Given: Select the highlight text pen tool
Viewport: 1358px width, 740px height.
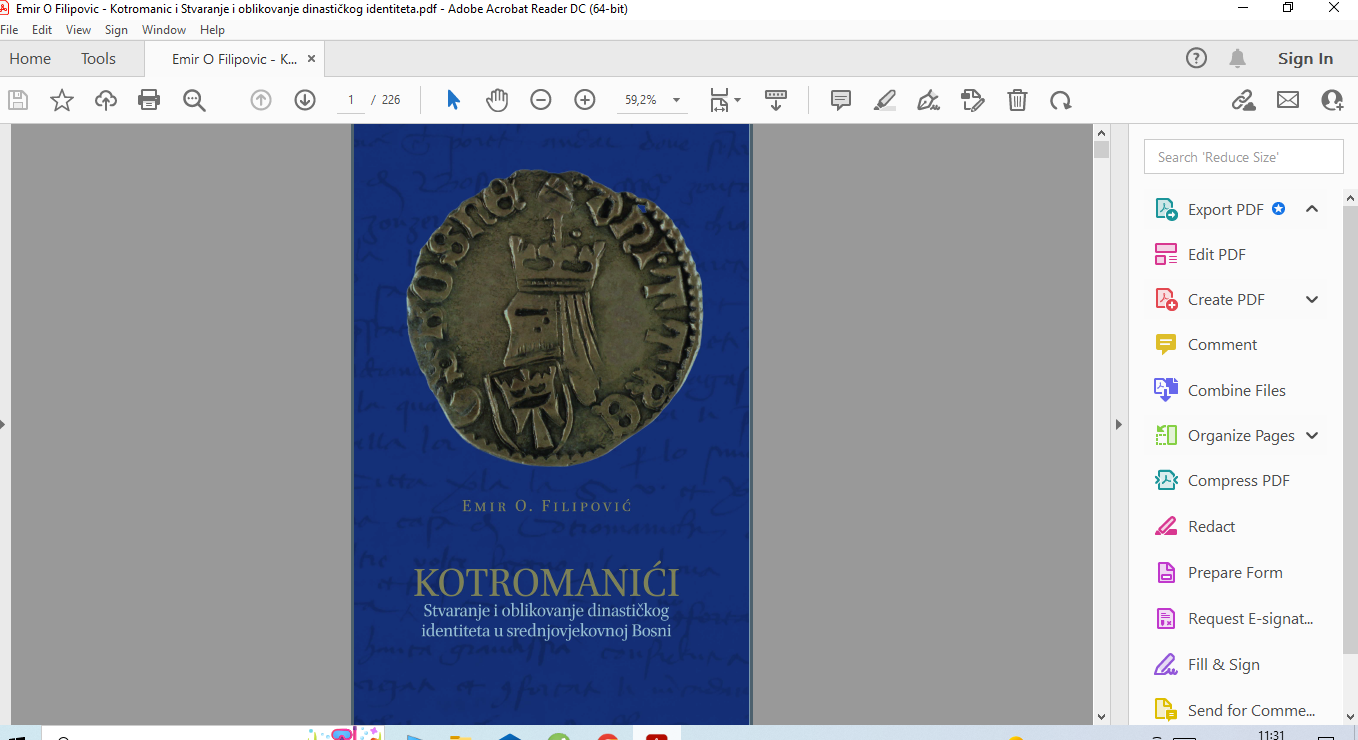Looking at the screenshot, I should click(x=885, y=100).
